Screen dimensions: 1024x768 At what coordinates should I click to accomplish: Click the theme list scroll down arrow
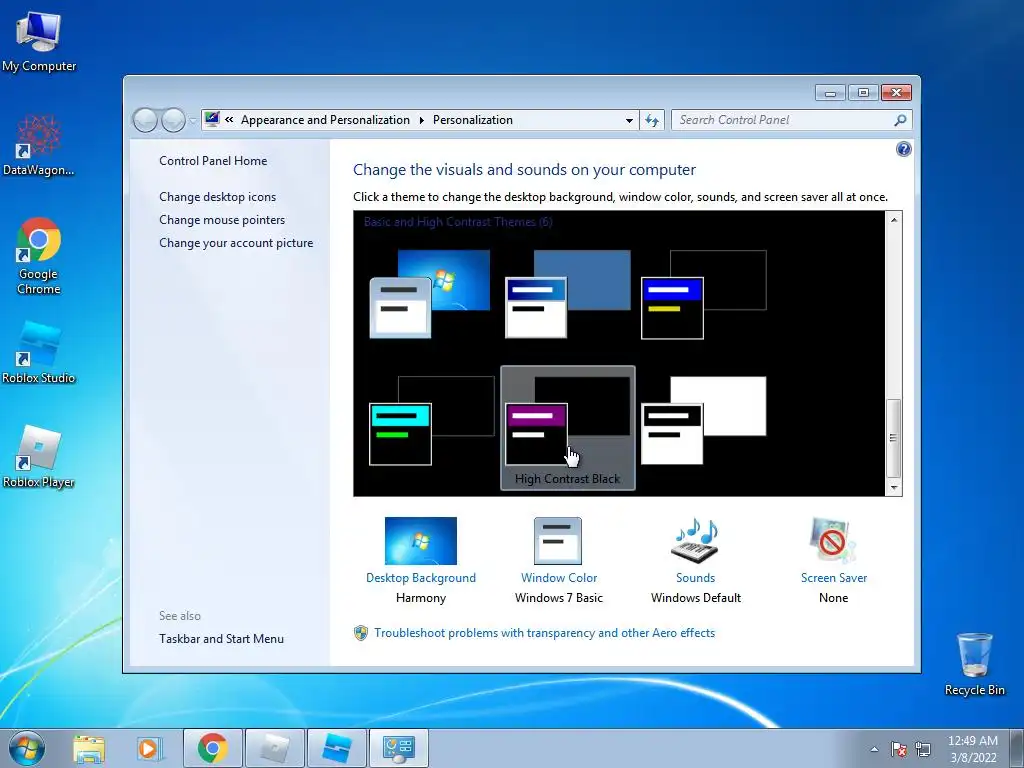893,487
